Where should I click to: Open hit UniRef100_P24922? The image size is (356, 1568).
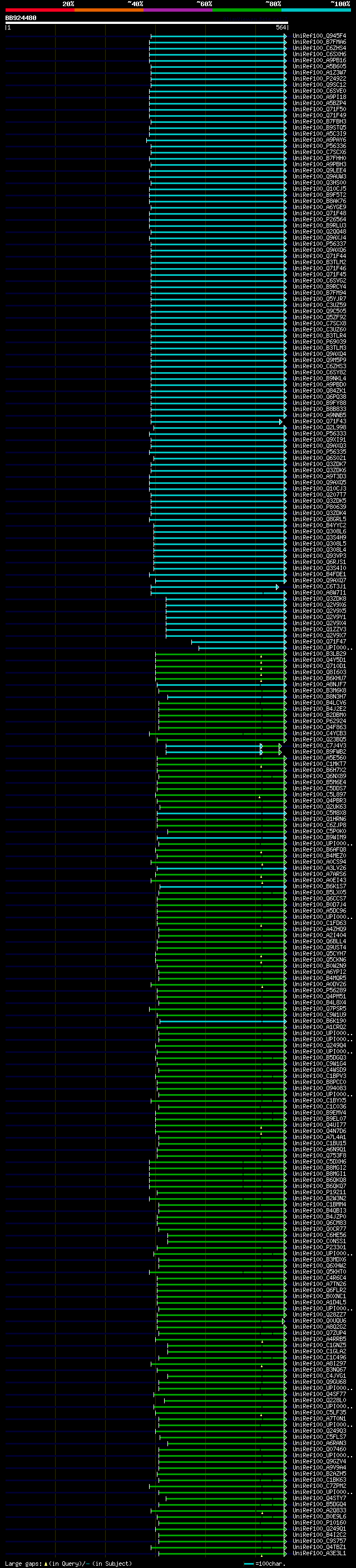(319, 78)
